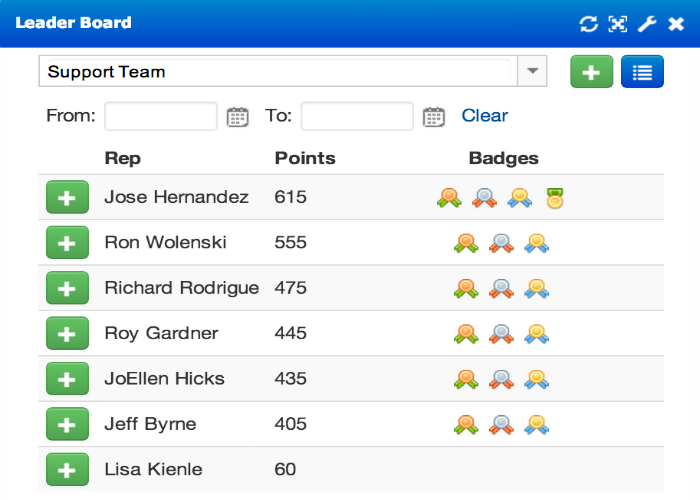The height and width of the screenshot is (500, 700).
Task: Focus the To date input field
Action: [x=357, y=116]
